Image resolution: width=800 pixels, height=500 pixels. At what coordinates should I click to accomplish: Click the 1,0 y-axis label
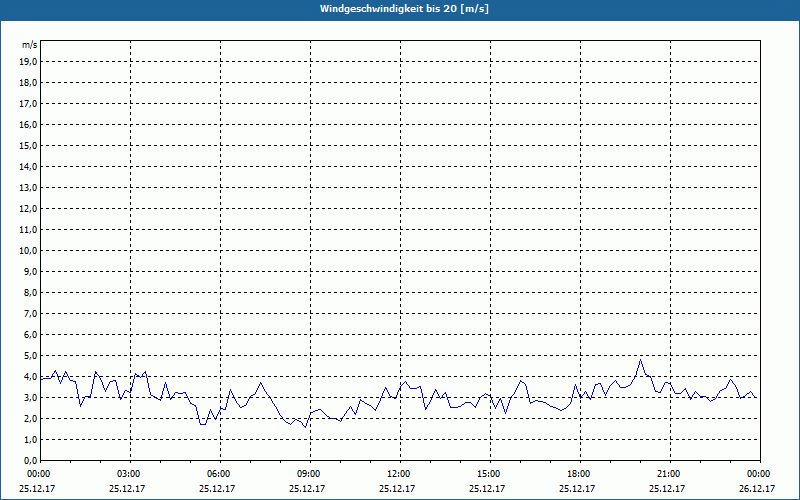pos(30,439)
